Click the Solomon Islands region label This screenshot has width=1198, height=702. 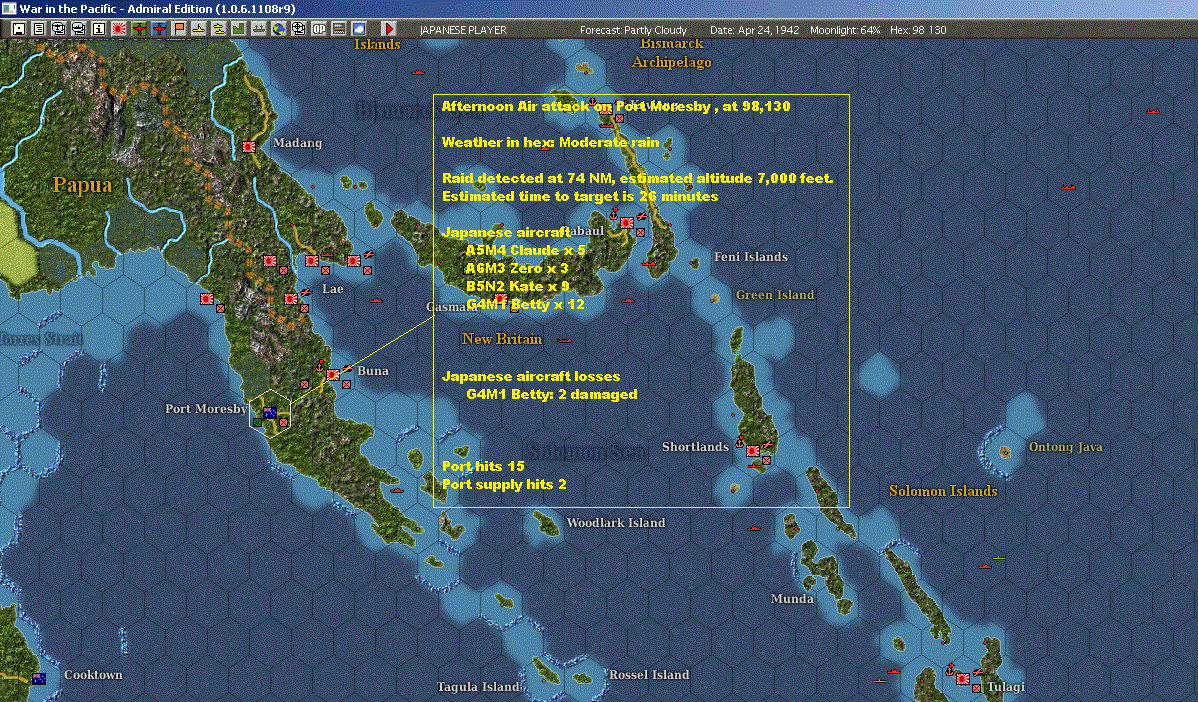click(943, 491)
